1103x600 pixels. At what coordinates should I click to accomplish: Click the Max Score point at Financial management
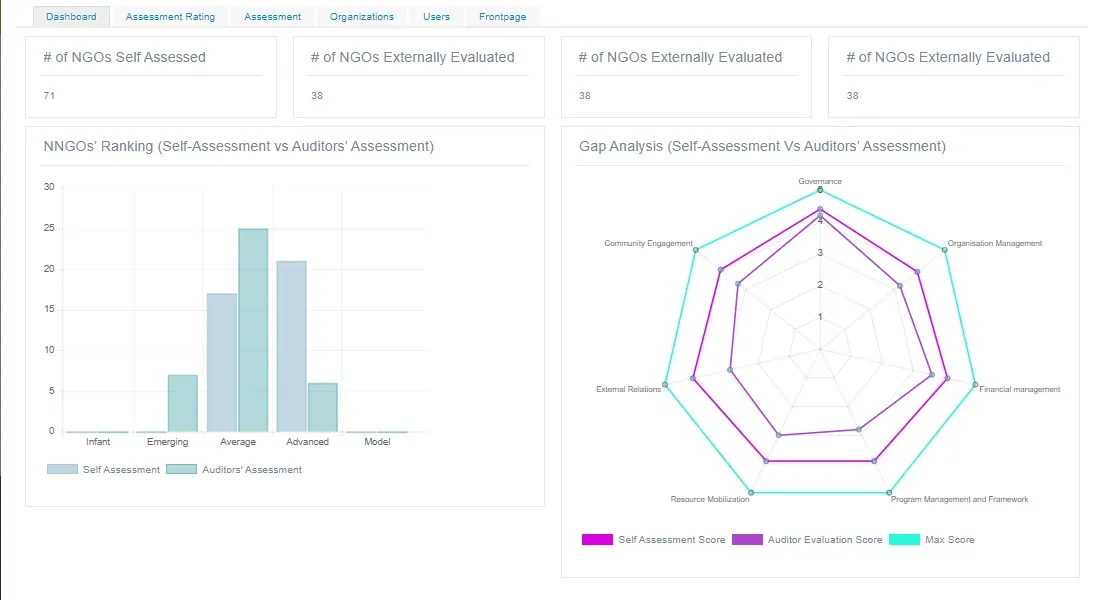975,385
